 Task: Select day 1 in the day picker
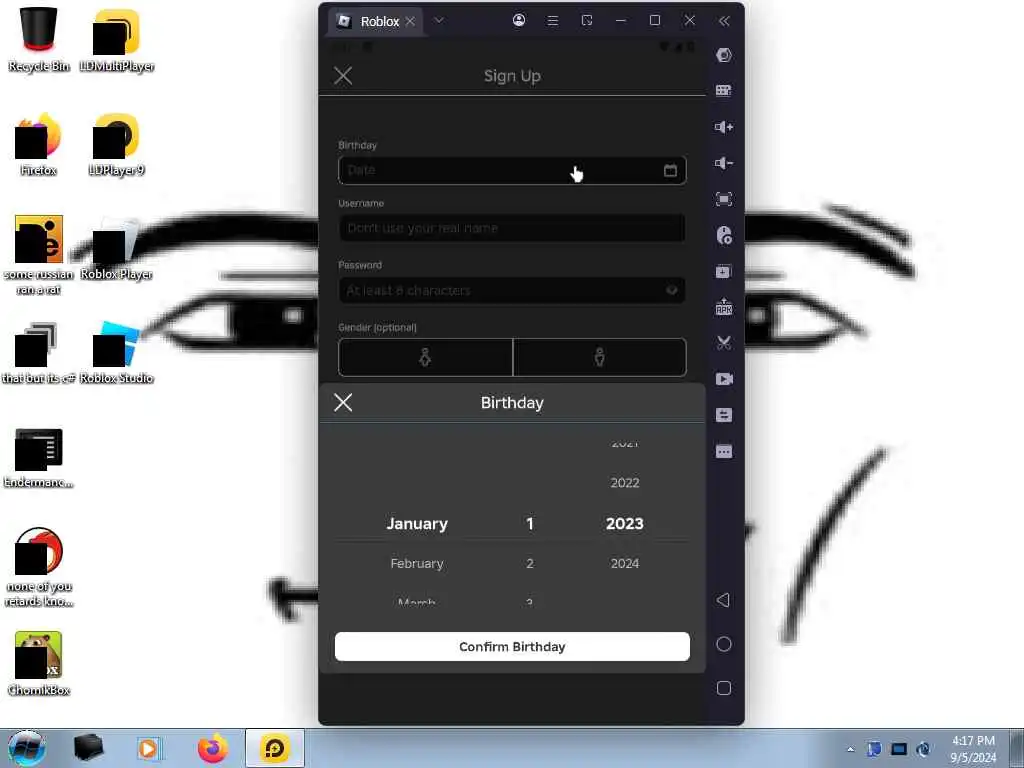click(530, 524)
